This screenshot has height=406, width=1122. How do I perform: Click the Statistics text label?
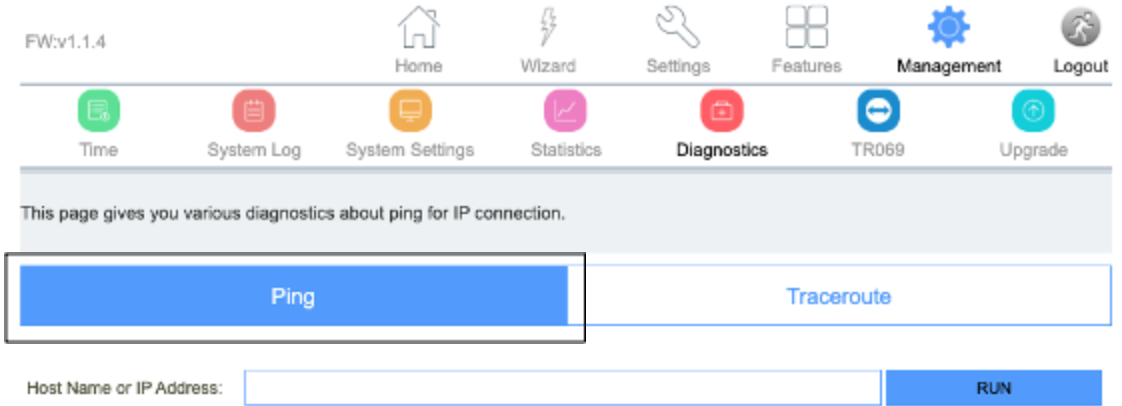[566, 150]
